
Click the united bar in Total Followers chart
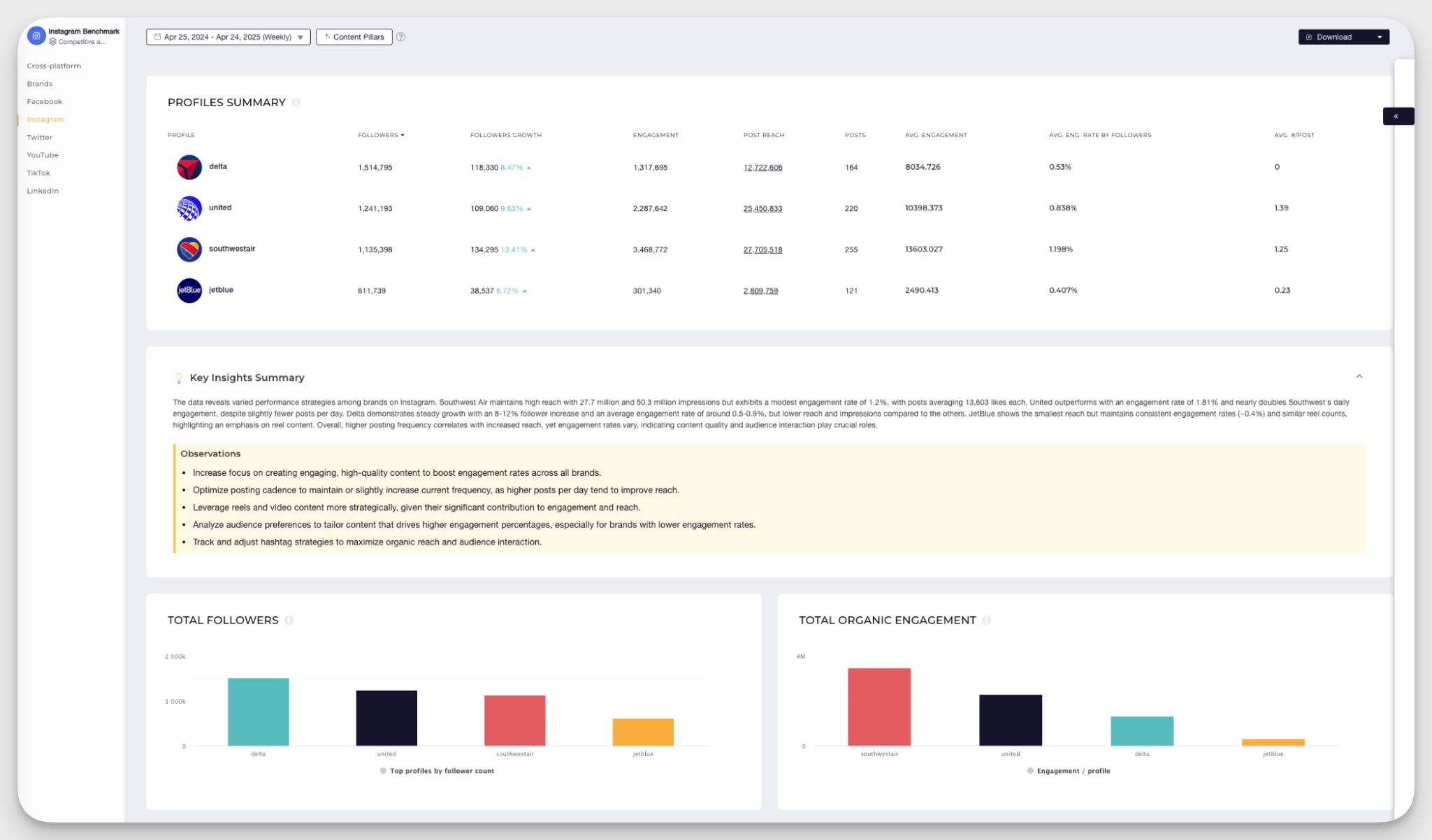pyautogui.click(x=386, y=718)
